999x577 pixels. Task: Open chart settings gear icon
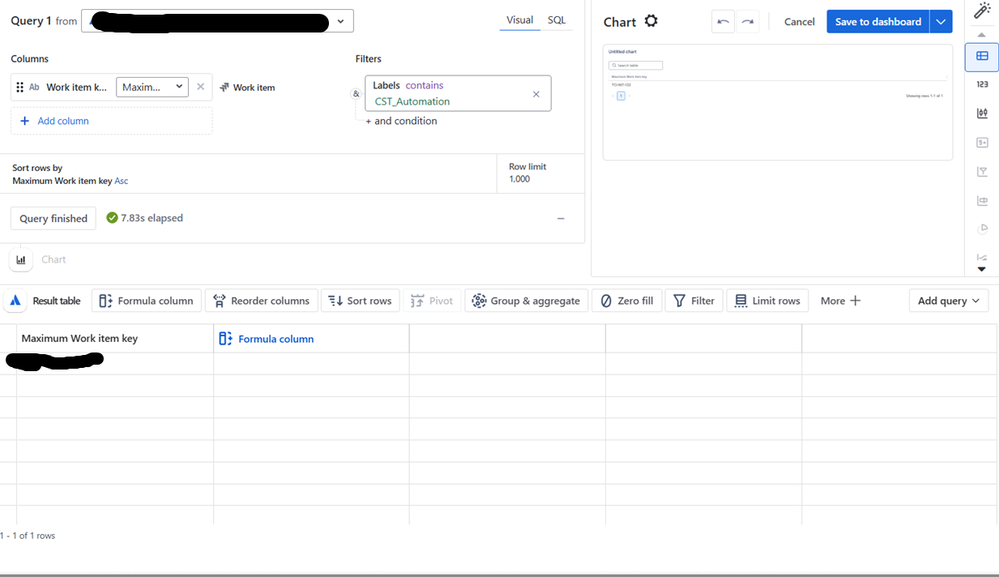[x=650, y=21]
